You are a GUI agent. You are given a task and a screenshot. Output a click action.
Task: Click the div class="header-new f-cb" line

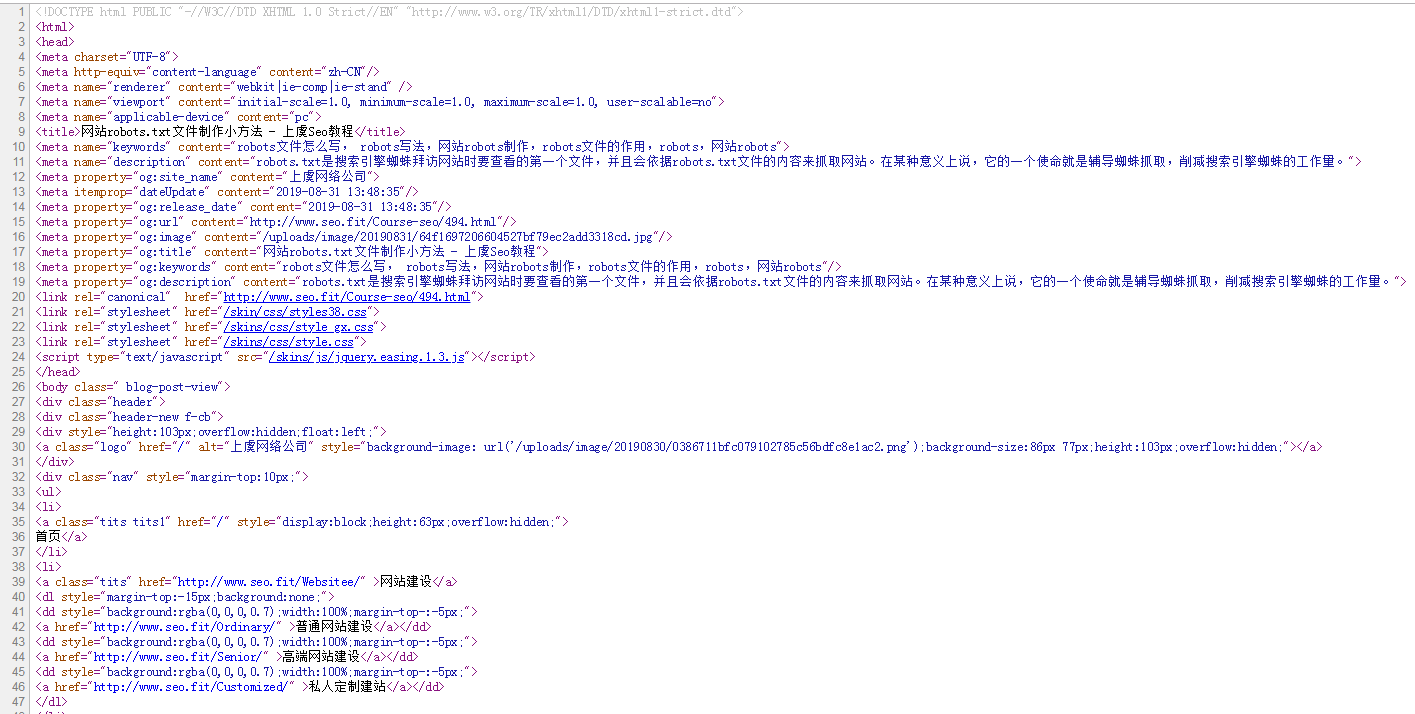click(129, 417)
